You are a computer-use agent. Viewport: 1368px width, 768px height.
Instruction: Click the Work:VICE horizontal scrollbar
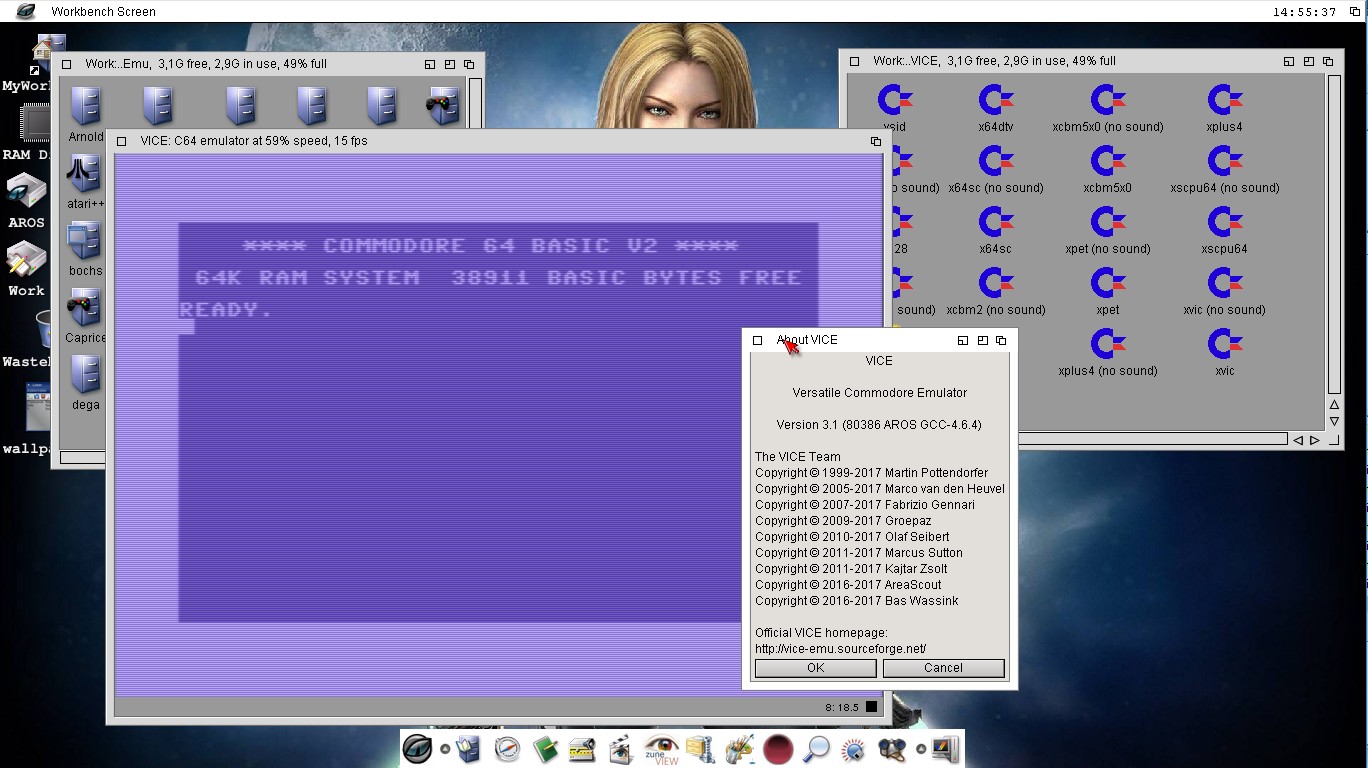[1152, 439]
